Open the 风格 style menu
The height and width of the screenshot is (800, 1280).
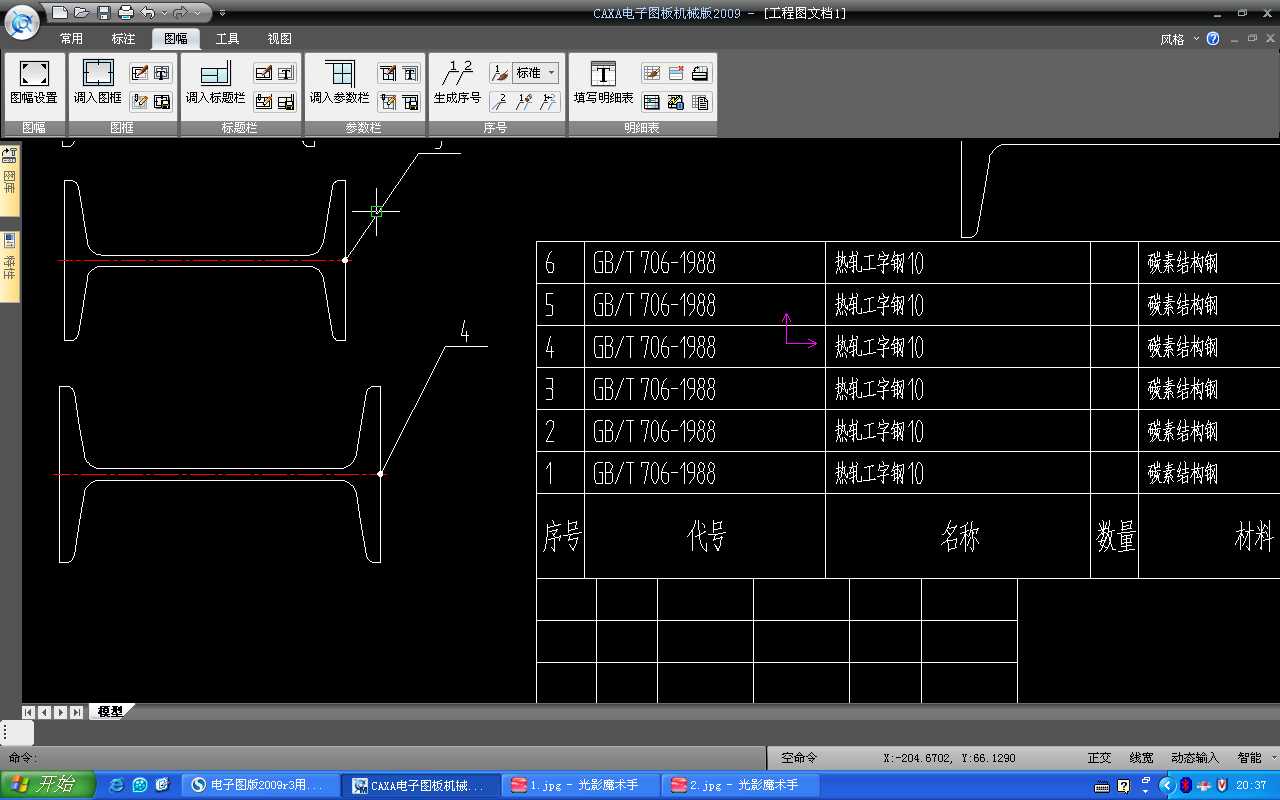[1180, 39]
